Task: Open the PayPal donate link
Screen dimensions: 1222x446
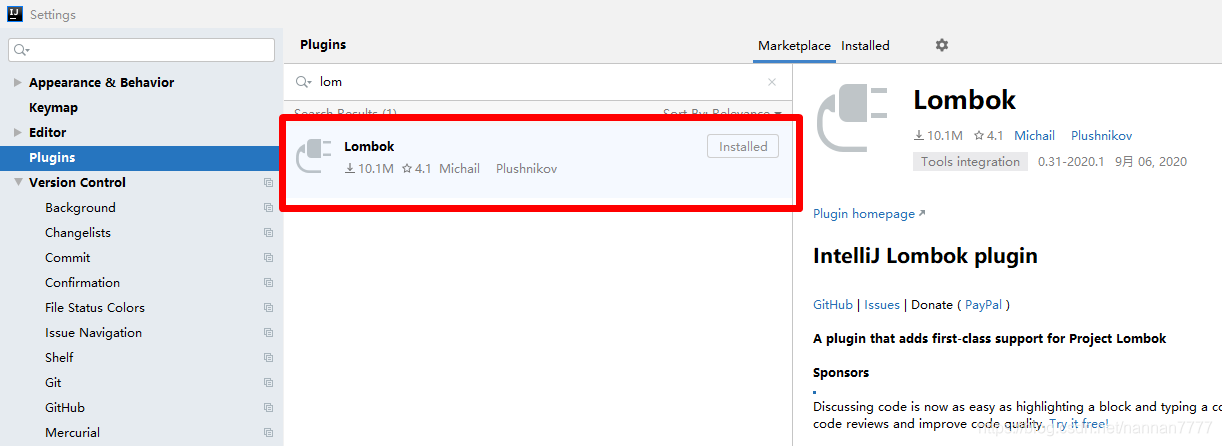Action: pos(984,305)
